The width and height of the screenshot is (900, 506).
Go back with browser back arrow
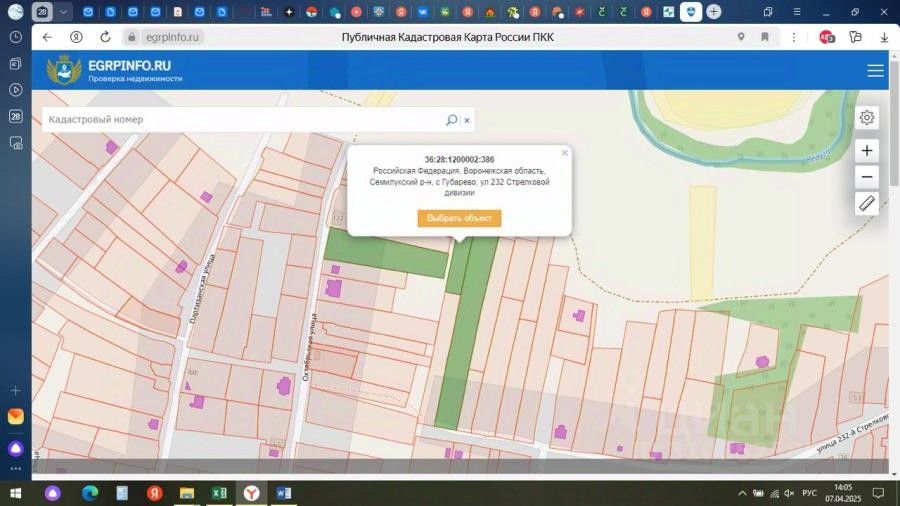pyautogui.click(x=47, y=37)
